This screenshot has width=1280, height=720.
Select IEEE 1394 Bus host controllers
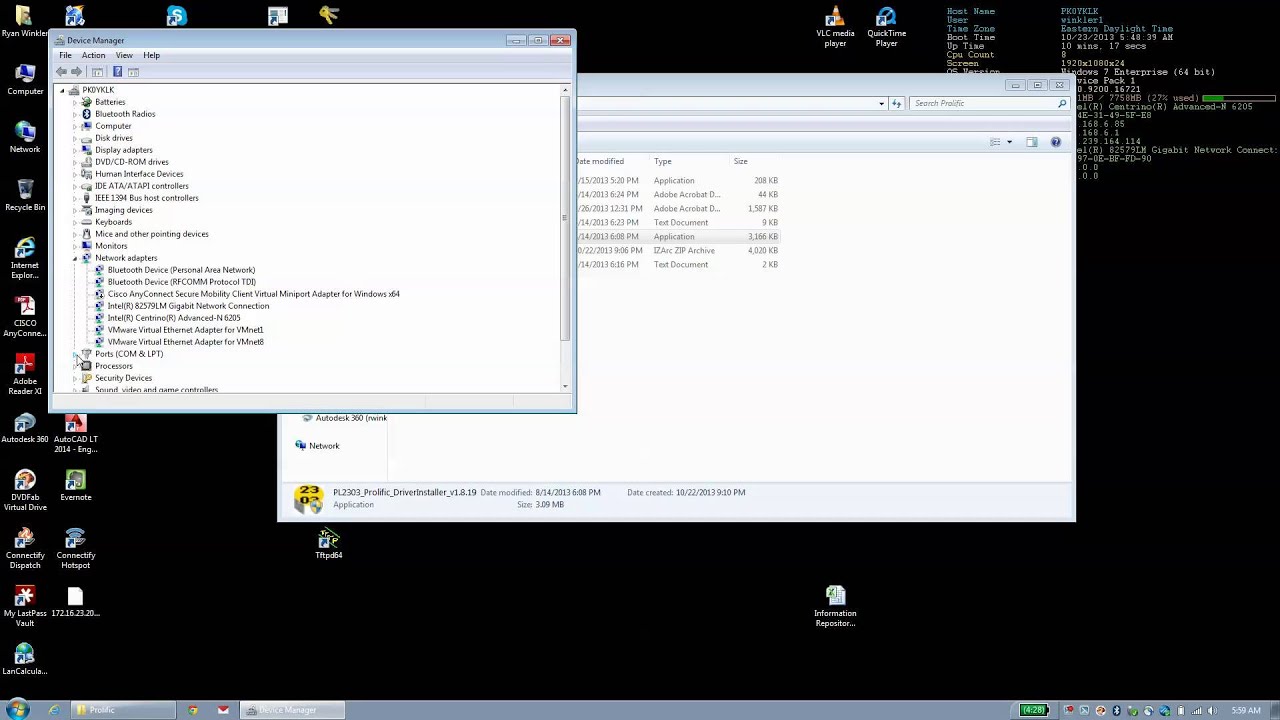point(146,198)
